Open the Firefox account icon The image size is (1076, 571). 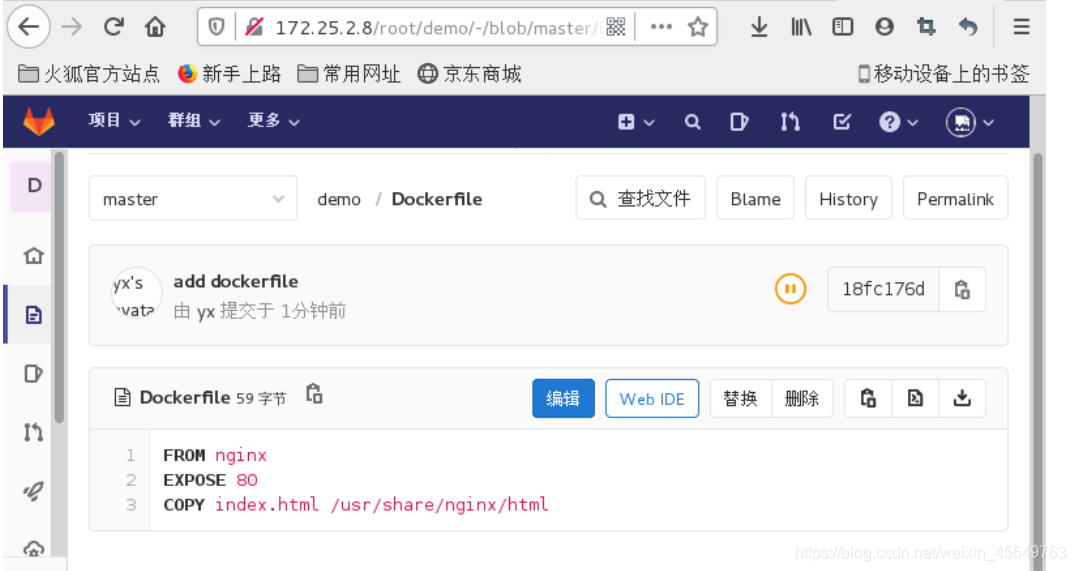coord(885,27)
